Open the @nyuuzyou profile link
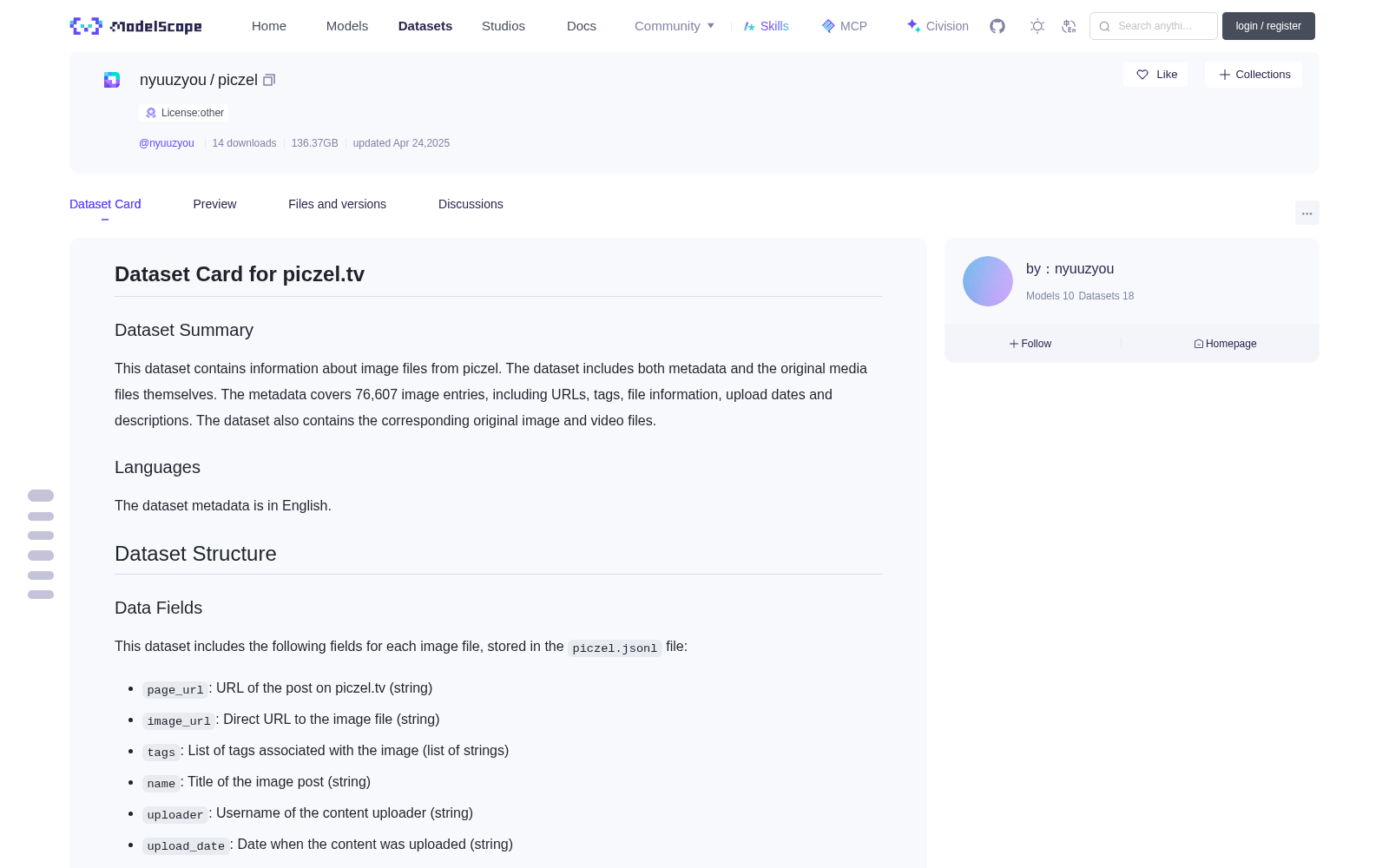 [x=167, y=143]
